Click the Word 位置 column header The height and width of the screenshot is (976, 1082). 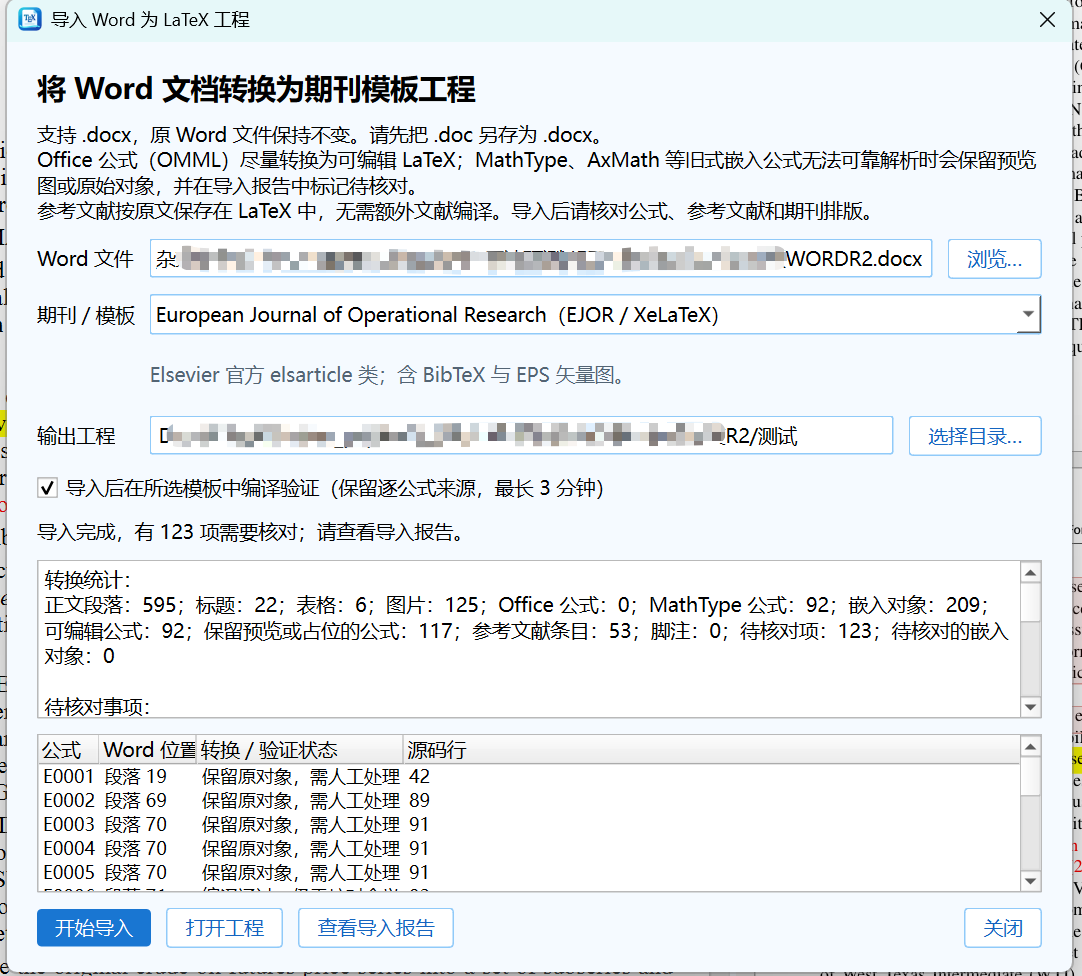(148, 750)
